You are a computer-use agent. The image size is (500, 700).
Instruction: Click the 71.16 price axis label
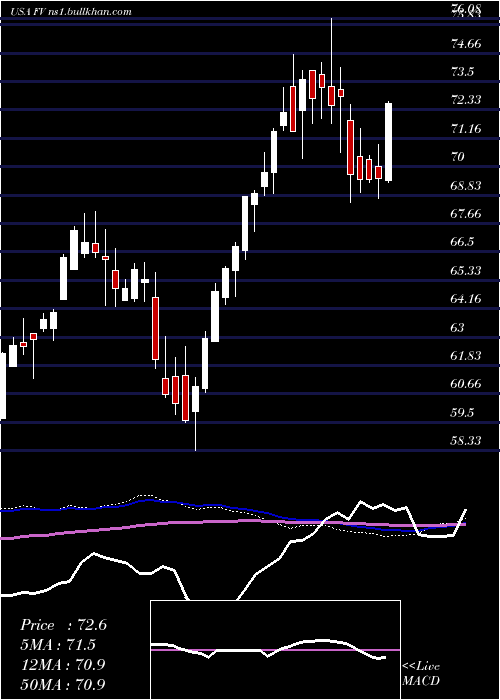click(x=466, y=129)
